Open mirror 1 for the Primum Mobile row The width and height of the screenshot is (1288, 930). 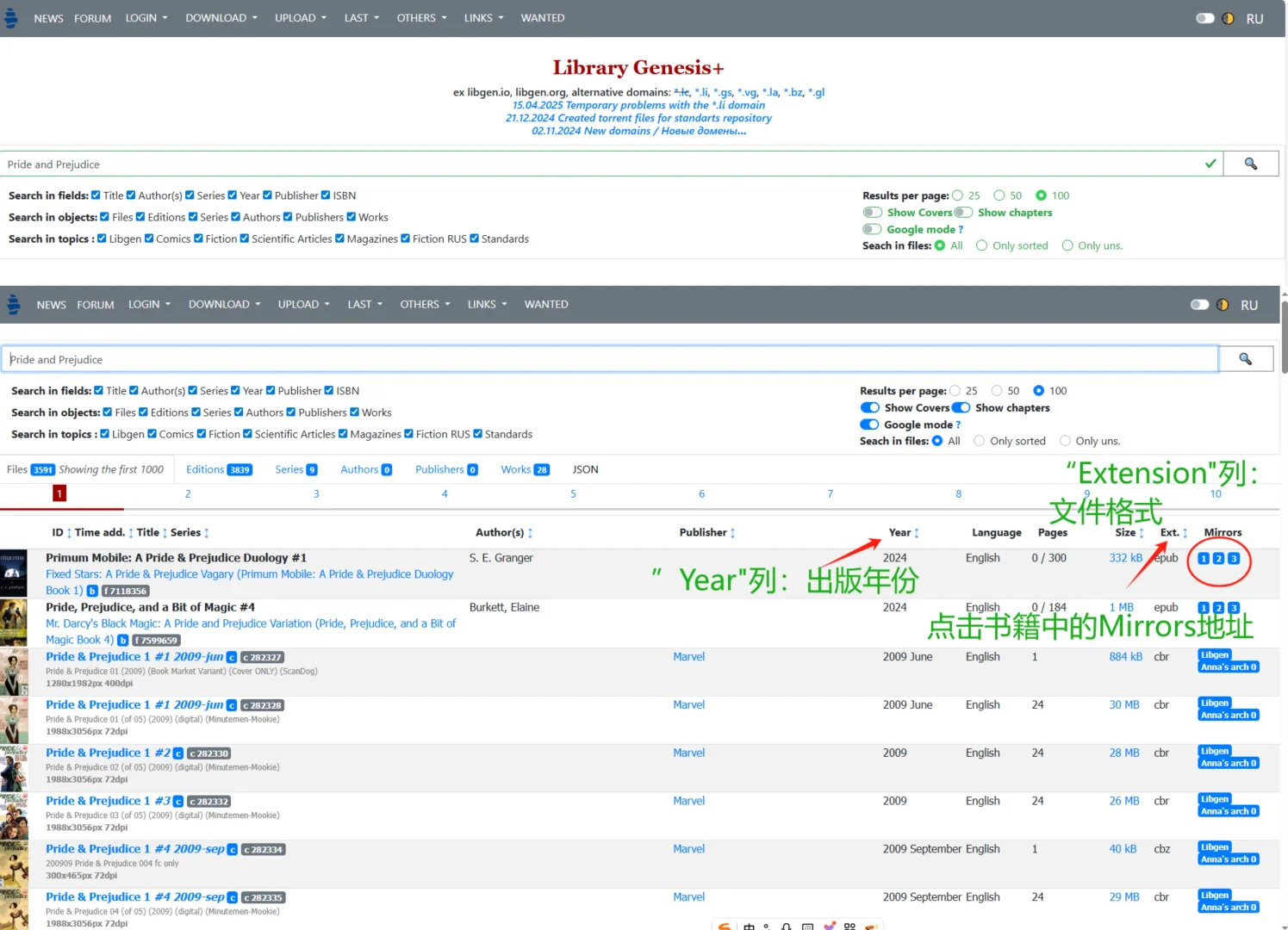(1204, 559)
